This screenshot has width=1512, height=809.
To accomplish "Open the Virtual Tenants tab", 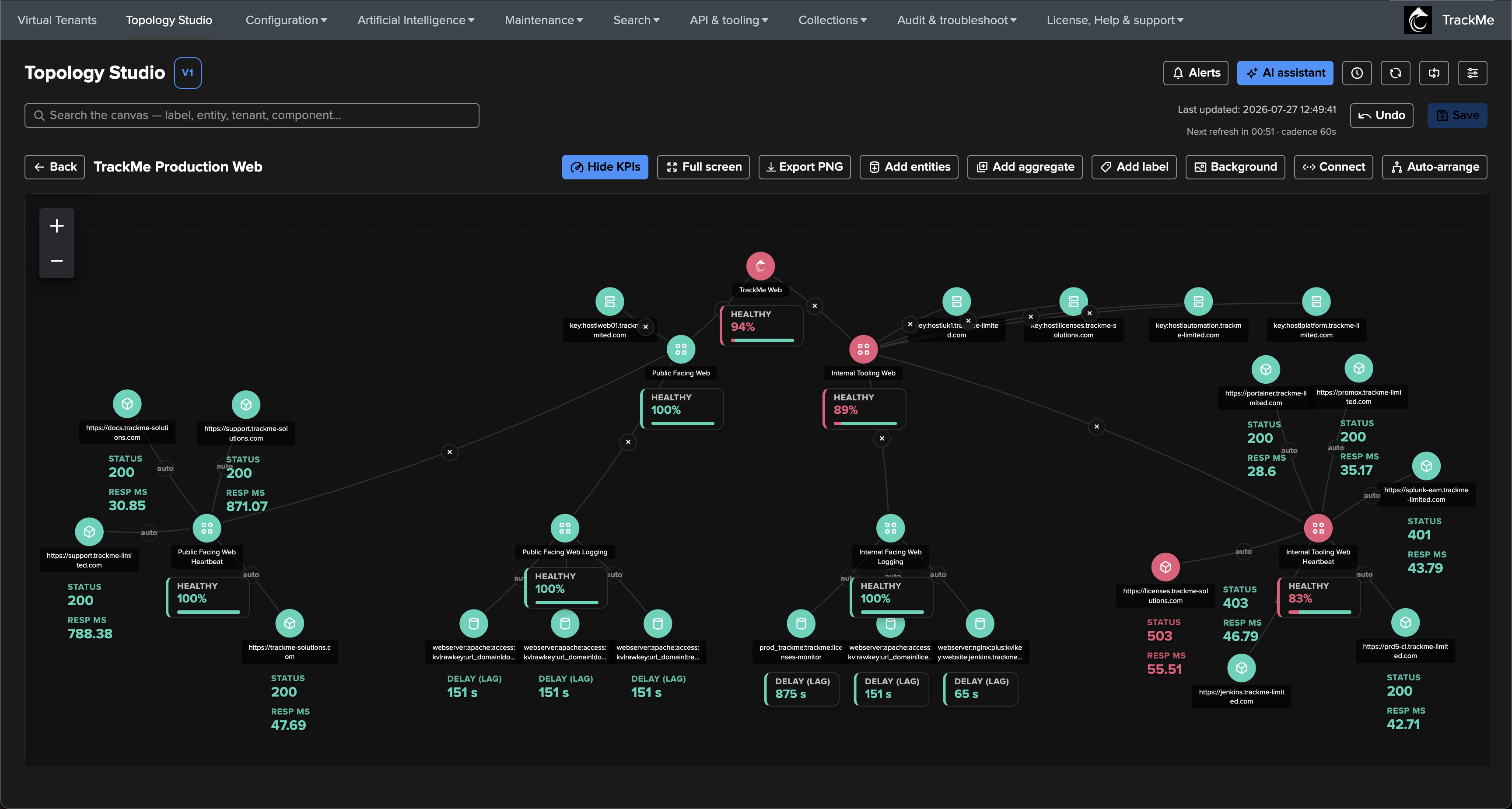I will (x=57, y=20).
